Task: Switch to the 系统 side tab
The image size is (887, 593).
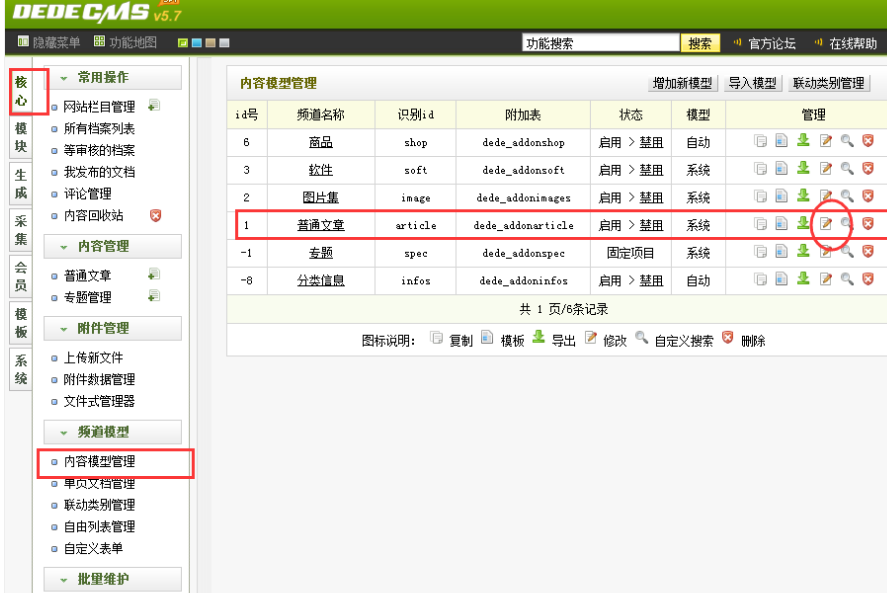Action: tap(21, 369)
